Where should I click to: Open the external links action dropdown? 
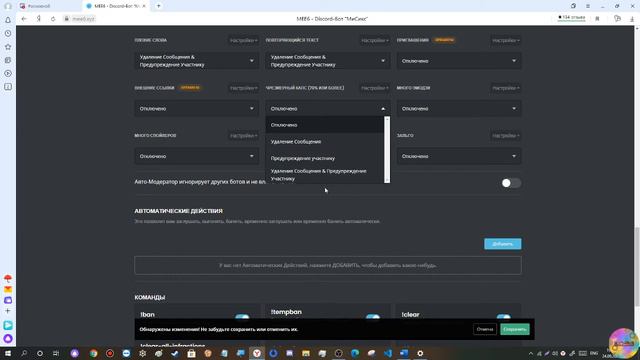pos(197,109)
